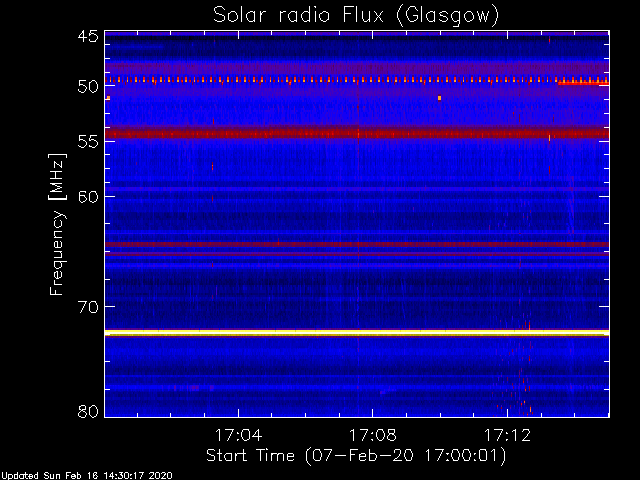Click the '17:12' time axis label

[507, 435]
